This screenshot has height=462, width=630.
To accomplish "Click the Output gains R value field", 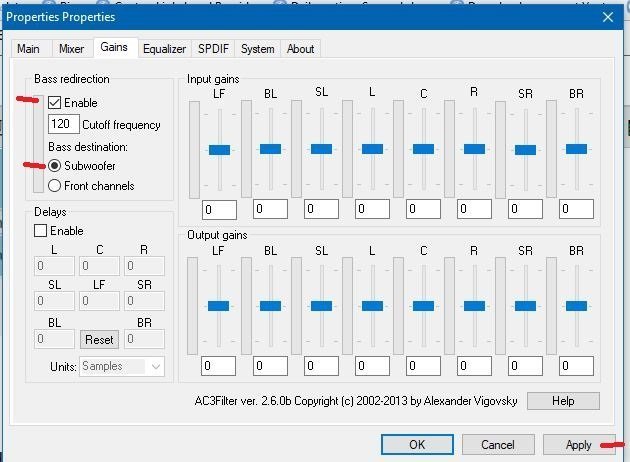I will click(475, 366).
